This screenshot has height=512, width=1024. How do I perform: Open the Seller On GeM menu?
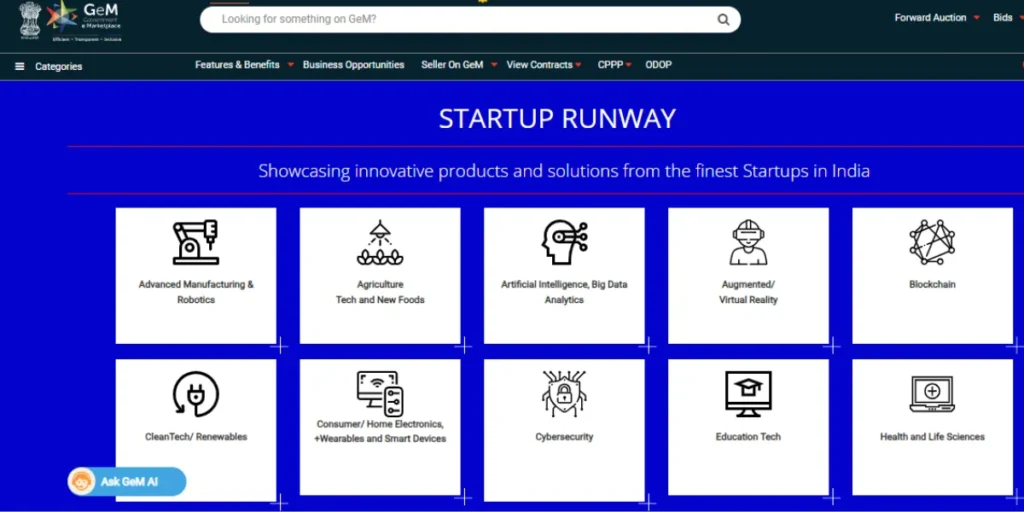pyautogui.click(x=452, y=65)
